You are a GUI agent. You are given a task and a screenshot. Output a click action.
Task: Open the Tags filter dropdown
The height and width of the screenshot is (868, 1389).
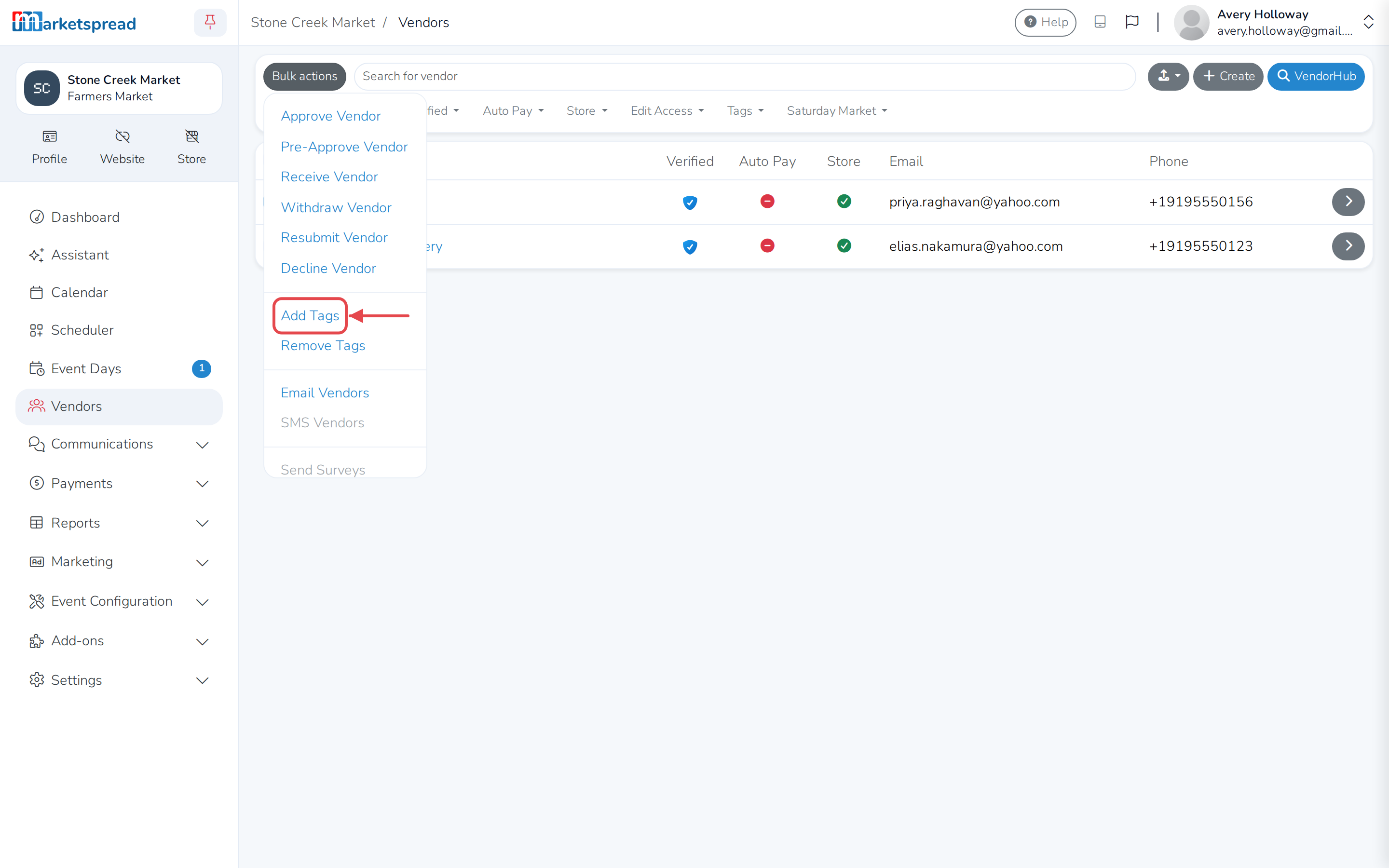coord(745,111)
